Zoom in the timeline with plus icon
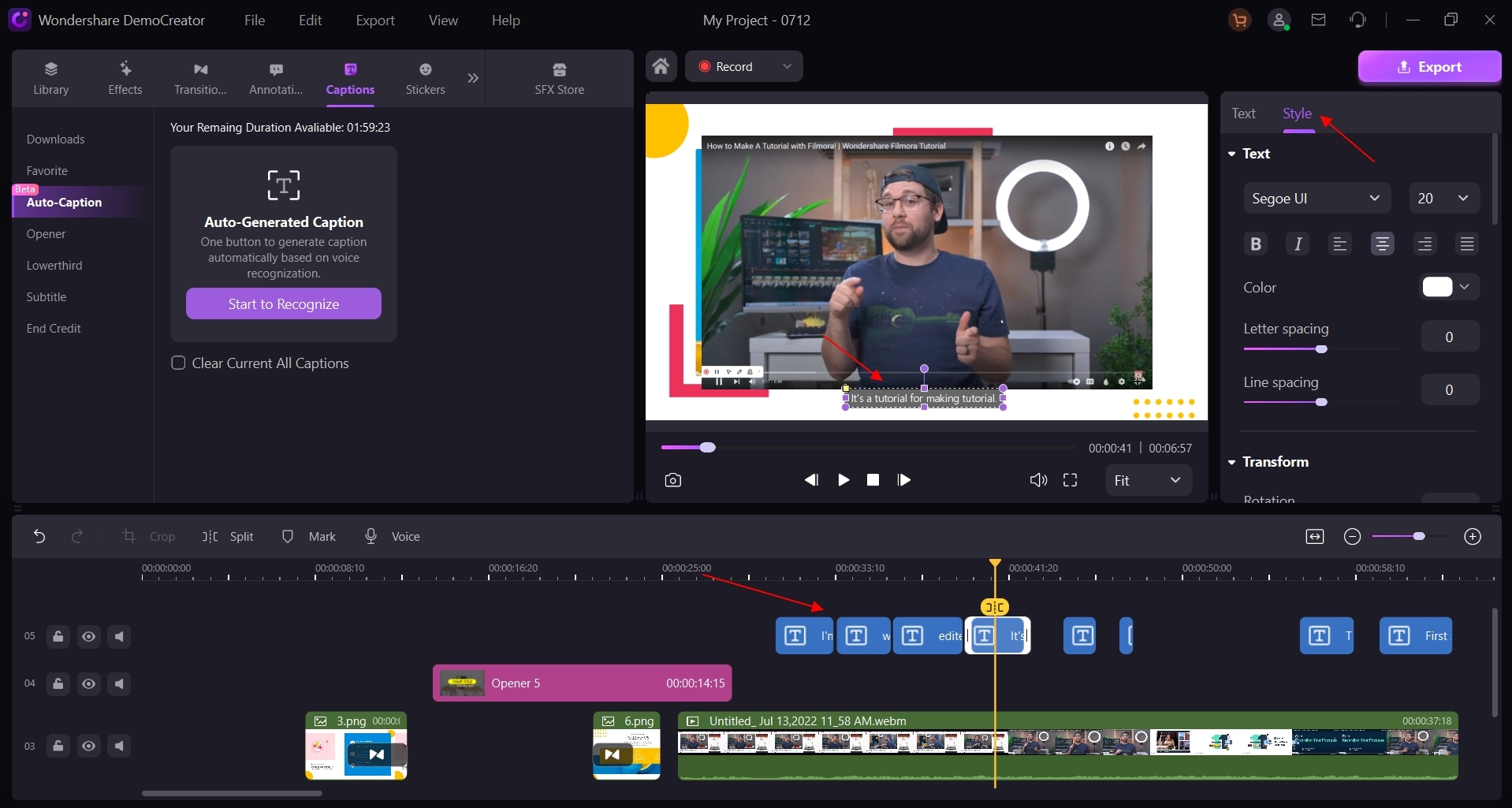1512x808 pixels. 1473,537
